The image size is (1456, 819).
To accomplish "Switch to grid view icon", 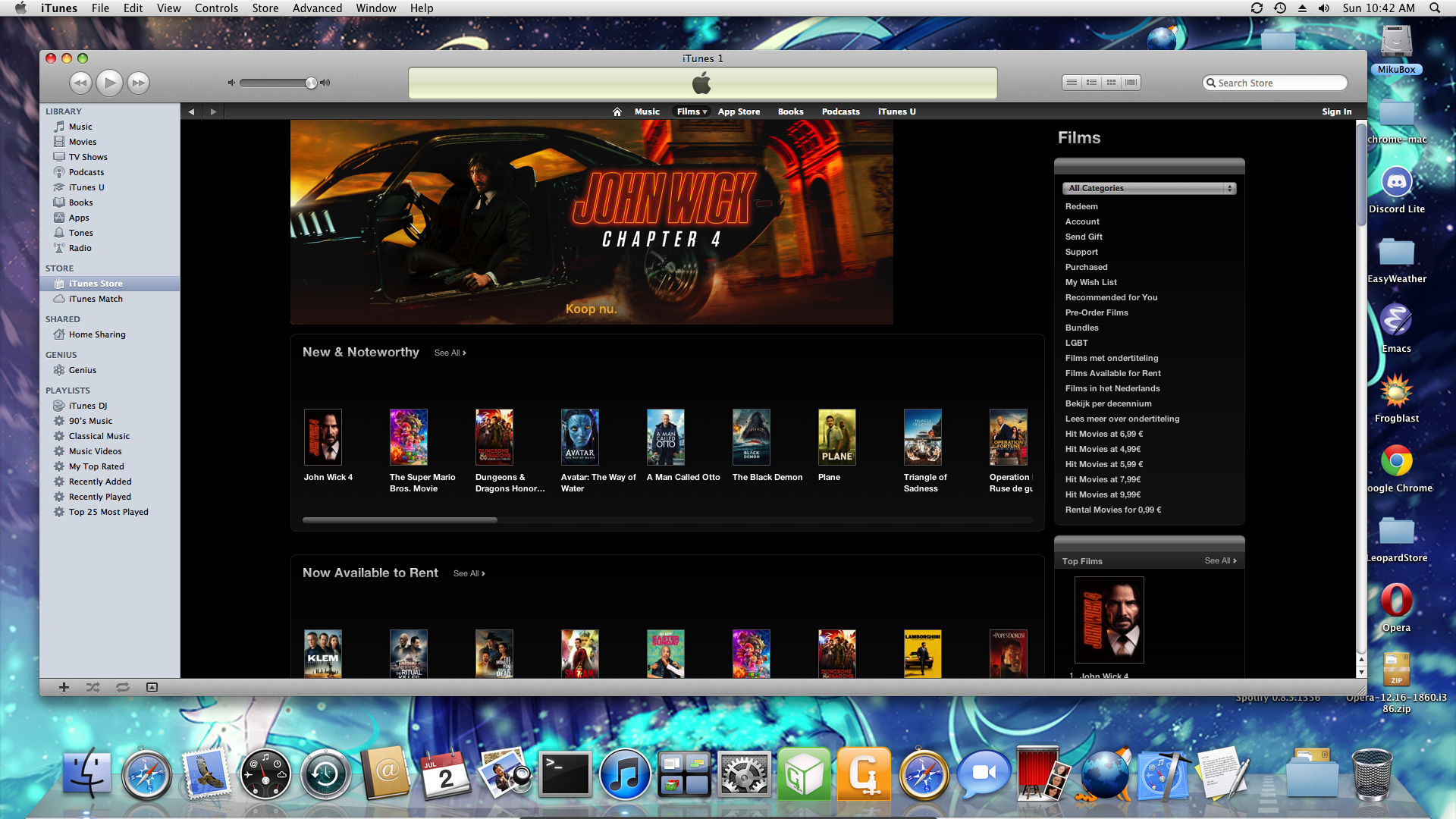I will coord(1111,83).
